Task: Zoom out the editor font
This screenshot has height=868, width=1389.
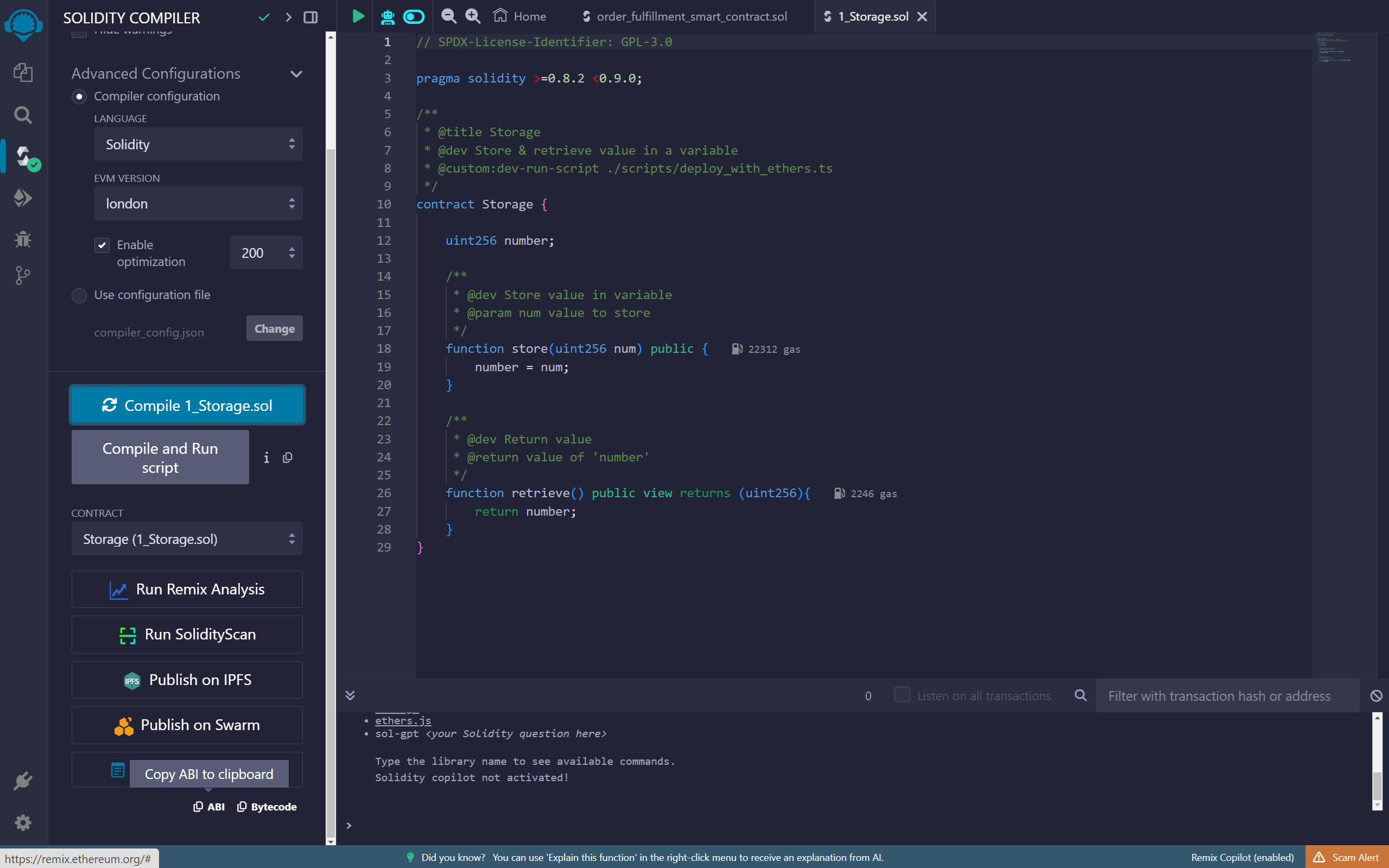Action: pyautogui.click(x=448, y=16)
